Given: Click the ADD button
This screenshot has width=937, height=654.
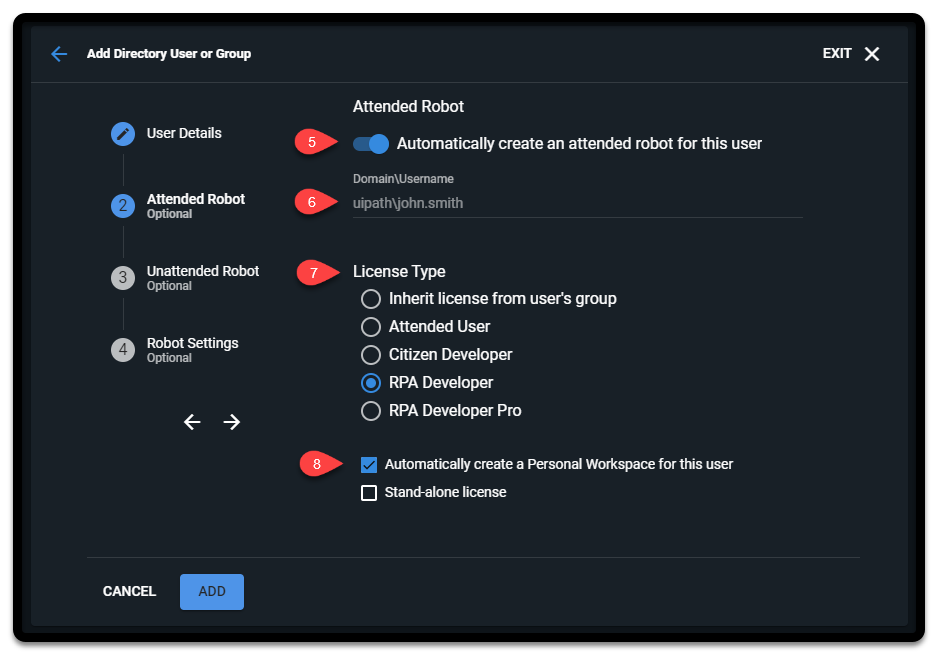Looking at the screenshot, I should (x=211, y=591).
